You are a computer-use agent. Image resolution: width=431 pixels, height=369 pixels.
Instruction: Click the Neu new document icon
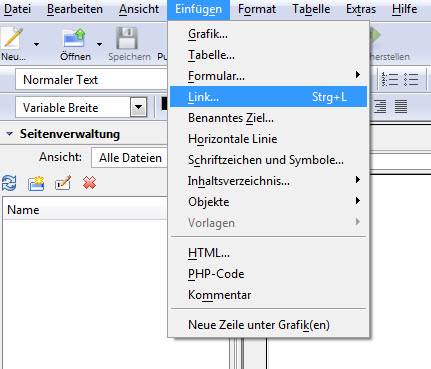click(13, 39)
